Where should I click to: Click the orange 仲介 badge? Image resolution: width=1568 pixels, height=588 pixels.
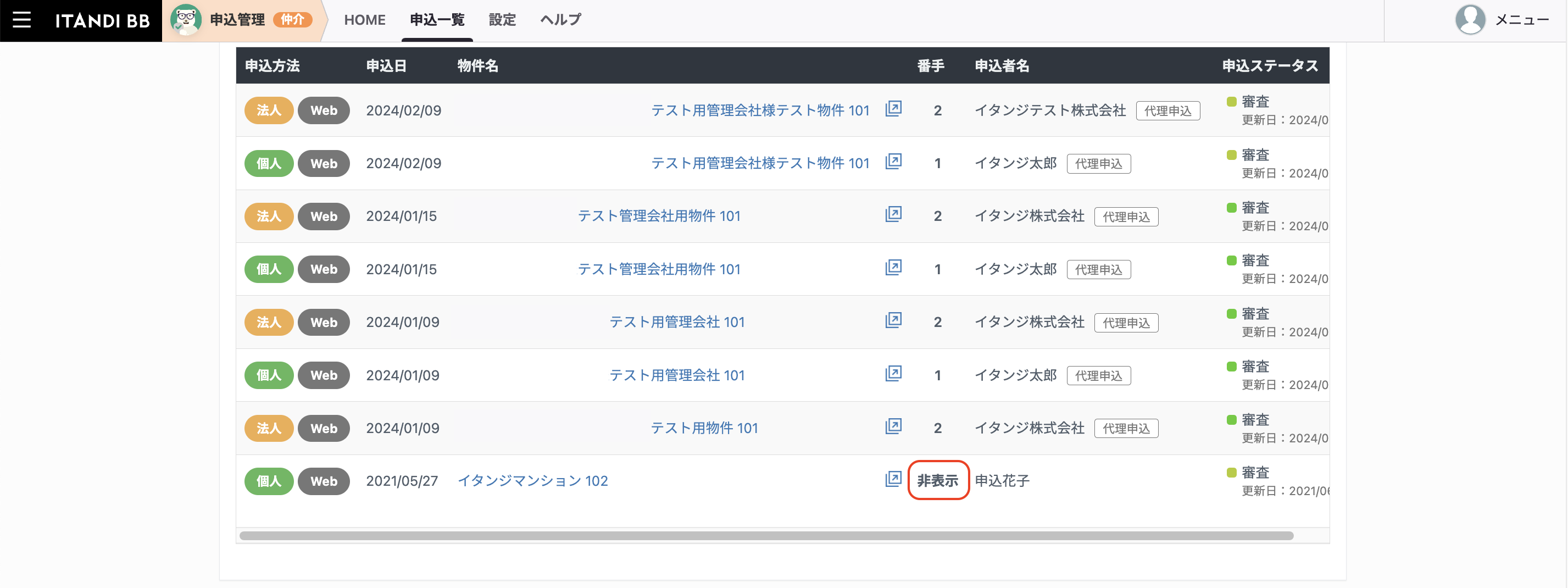coord(292,20)
